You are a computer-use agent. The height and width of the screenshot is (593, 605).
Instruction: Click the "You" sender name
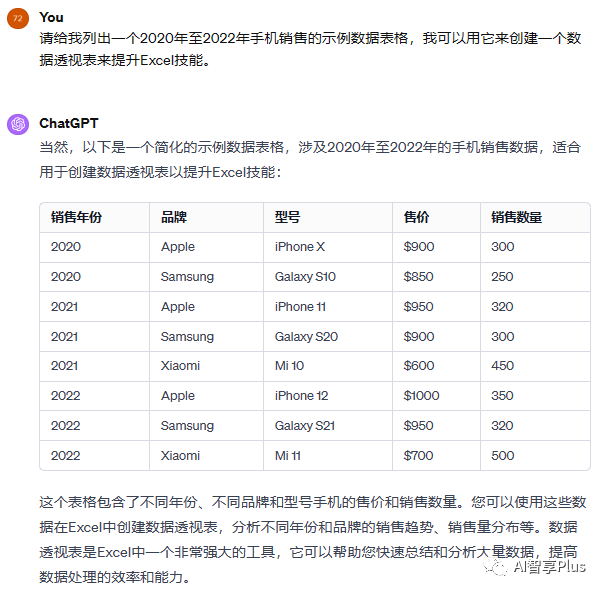(x=51, y=17)
